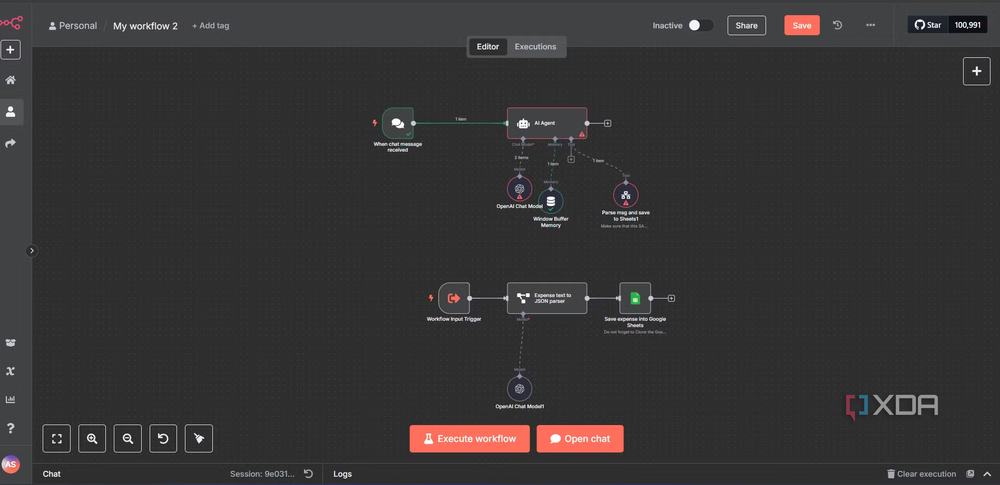Viewport: 1000px width, 485px height.
Task: Select the Parse msg and save to Sheets1 node
Action: coord(626,195)
